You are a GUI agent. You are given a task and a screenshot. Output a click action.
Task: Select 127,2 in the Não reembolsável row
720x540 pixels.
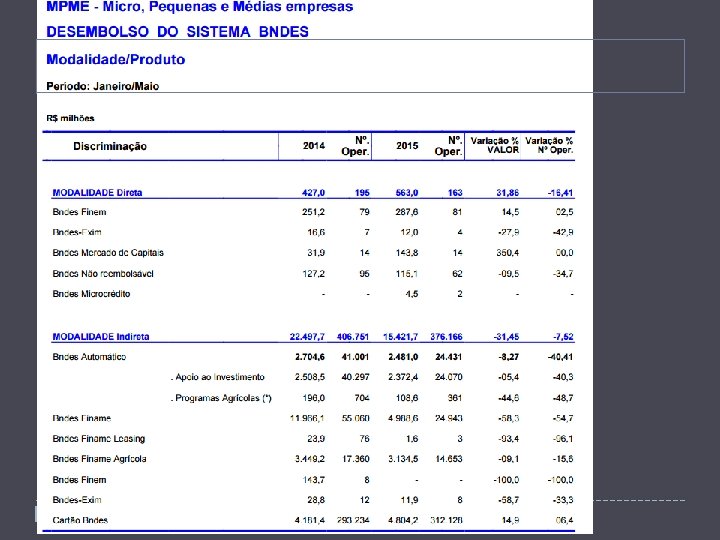click(313, 274)
